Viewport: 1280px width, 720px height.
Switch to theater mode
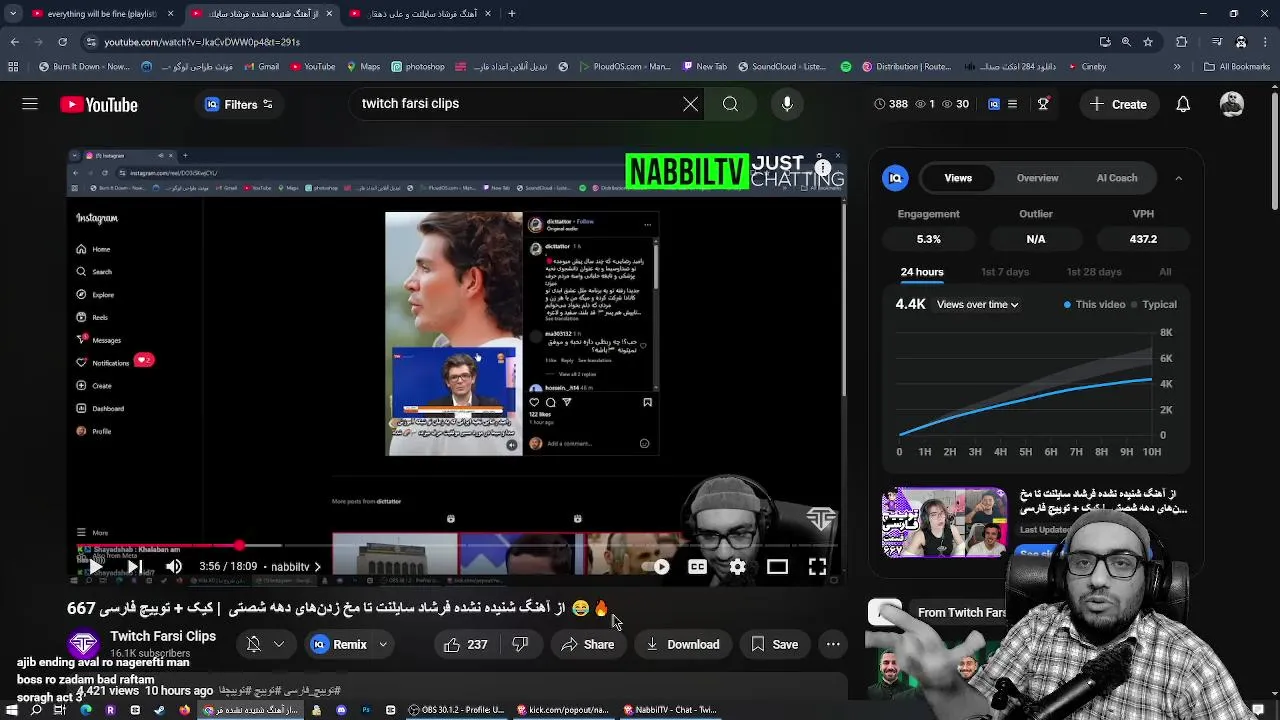point(777,567)
